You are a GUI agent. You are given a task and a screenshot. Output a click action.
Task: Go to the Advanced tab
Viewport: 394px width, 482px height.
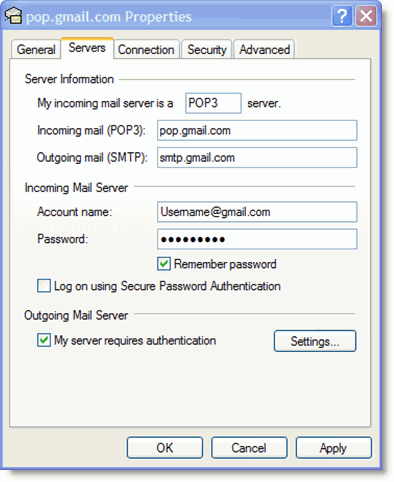[x=264, y=49]
